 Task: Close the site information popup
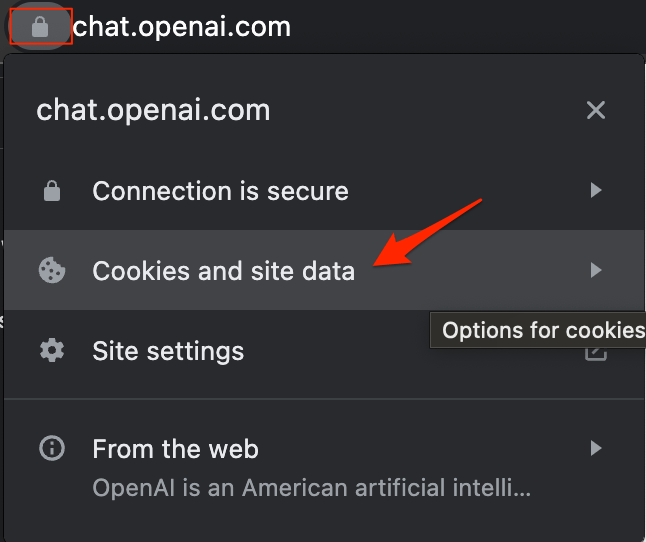[596, 110]
